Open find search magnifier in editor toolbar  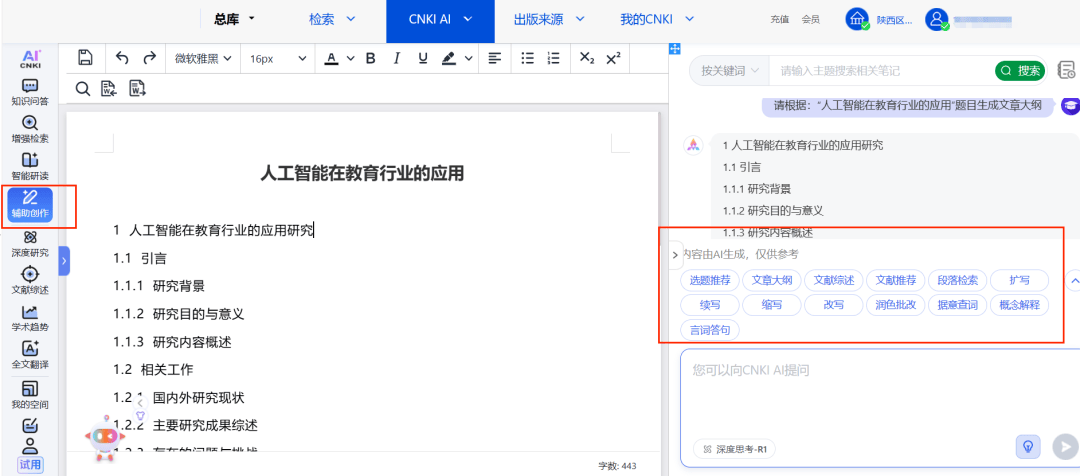click(83, 89)
